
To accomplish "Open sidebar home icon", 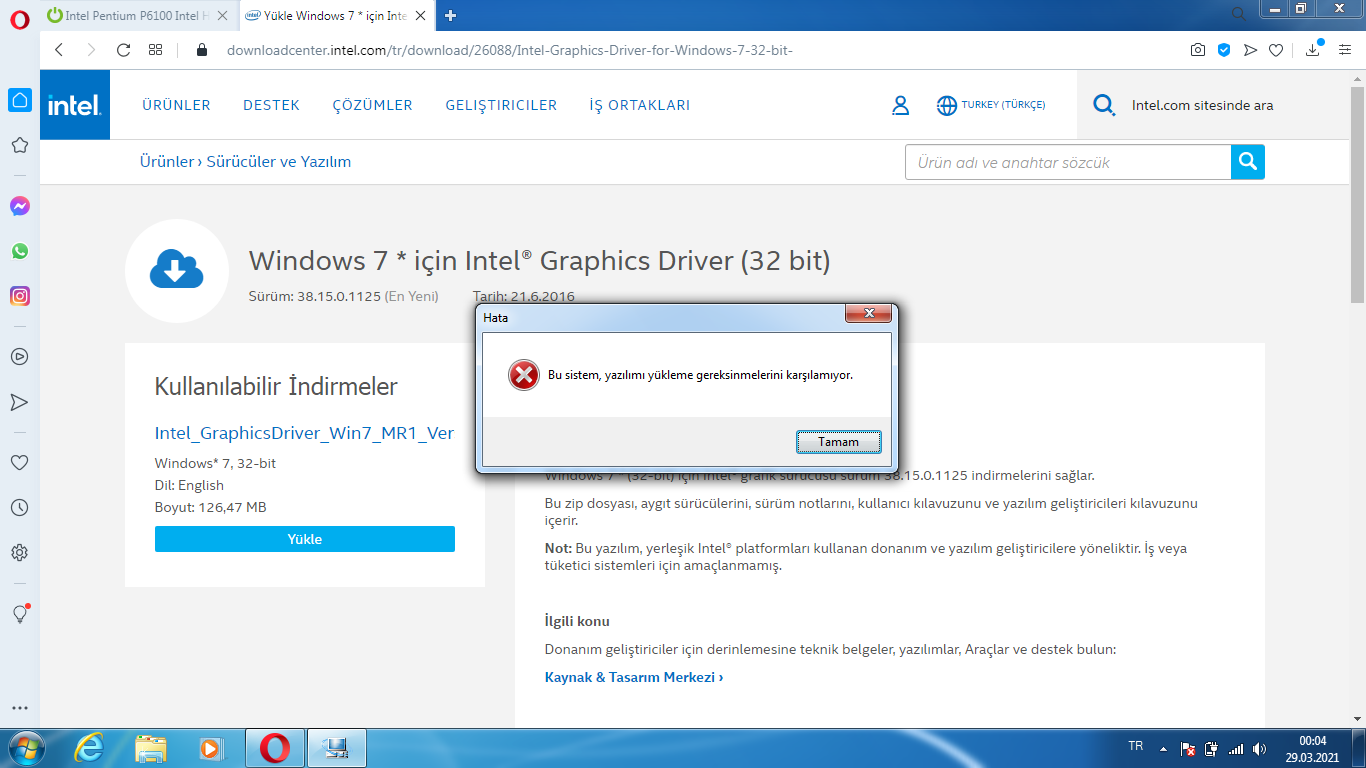I will pos(20,100).
